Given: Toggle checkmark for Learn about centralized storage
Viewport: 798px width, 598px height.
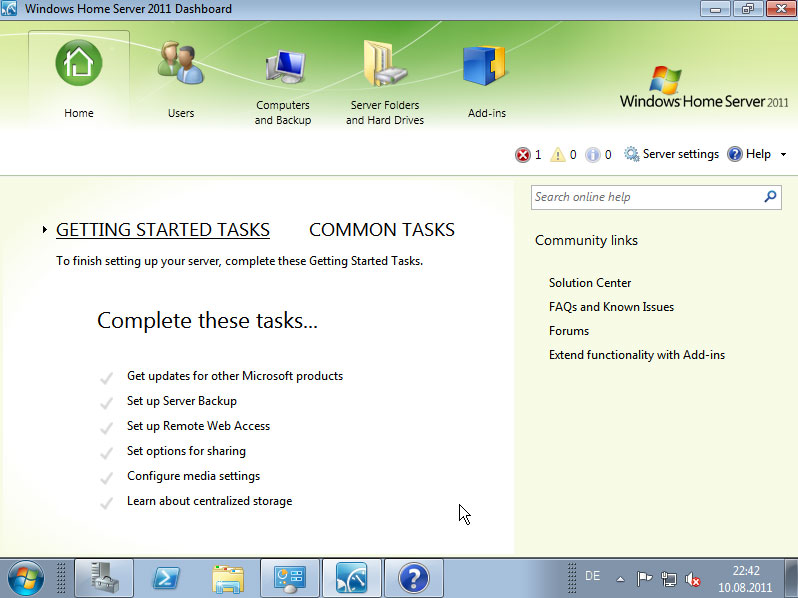Looking at the screenshot, I should pos(106,503).
